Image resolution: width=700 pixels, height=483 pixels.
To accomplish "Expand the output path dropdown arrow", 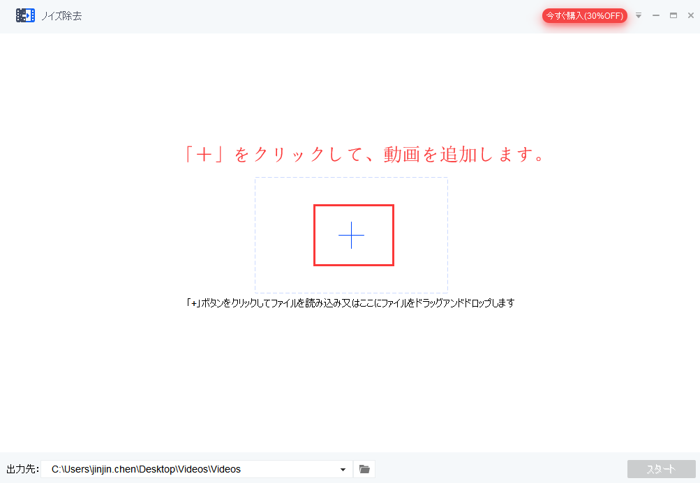I will point(343,470).
